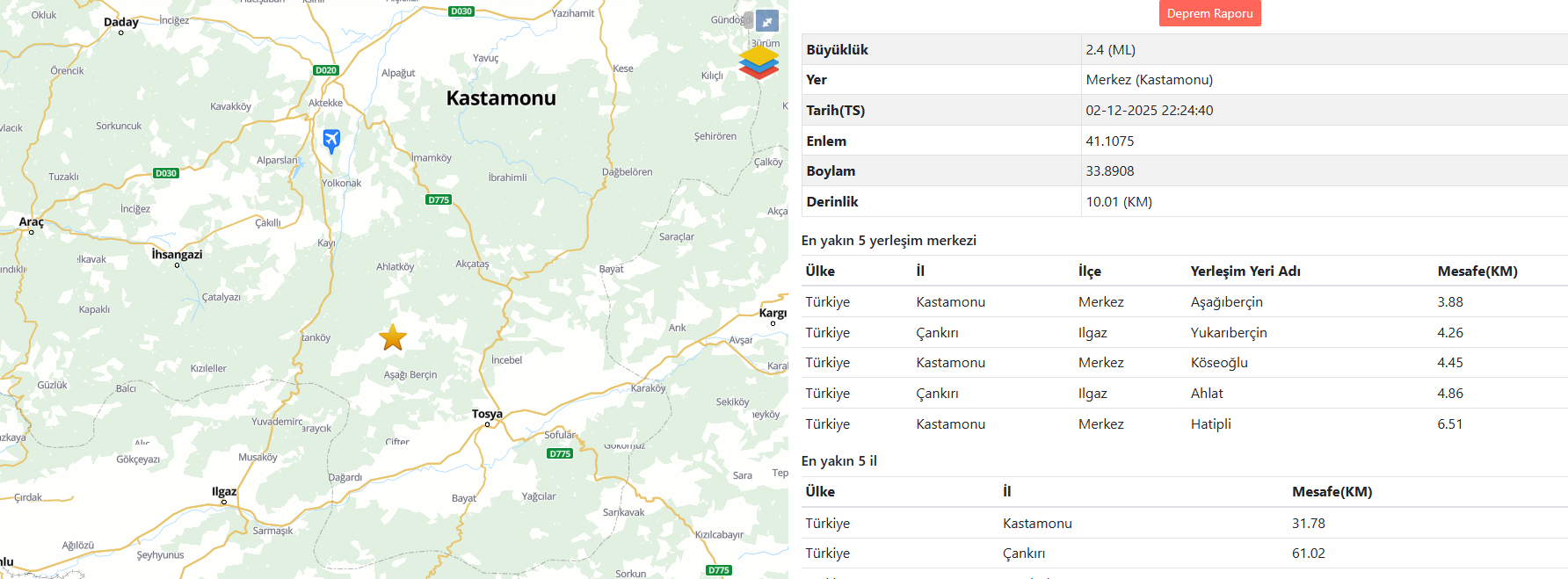
Task: Select the location value Merkez (Kastamonu)
Action: pos(1149,80)
